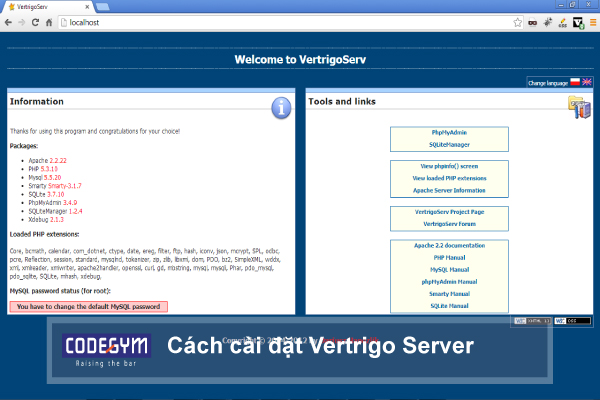Open the PhpMyAdmin link
Image resolution: width=600 pixels, height=400 pixels.
click(449, 132)
